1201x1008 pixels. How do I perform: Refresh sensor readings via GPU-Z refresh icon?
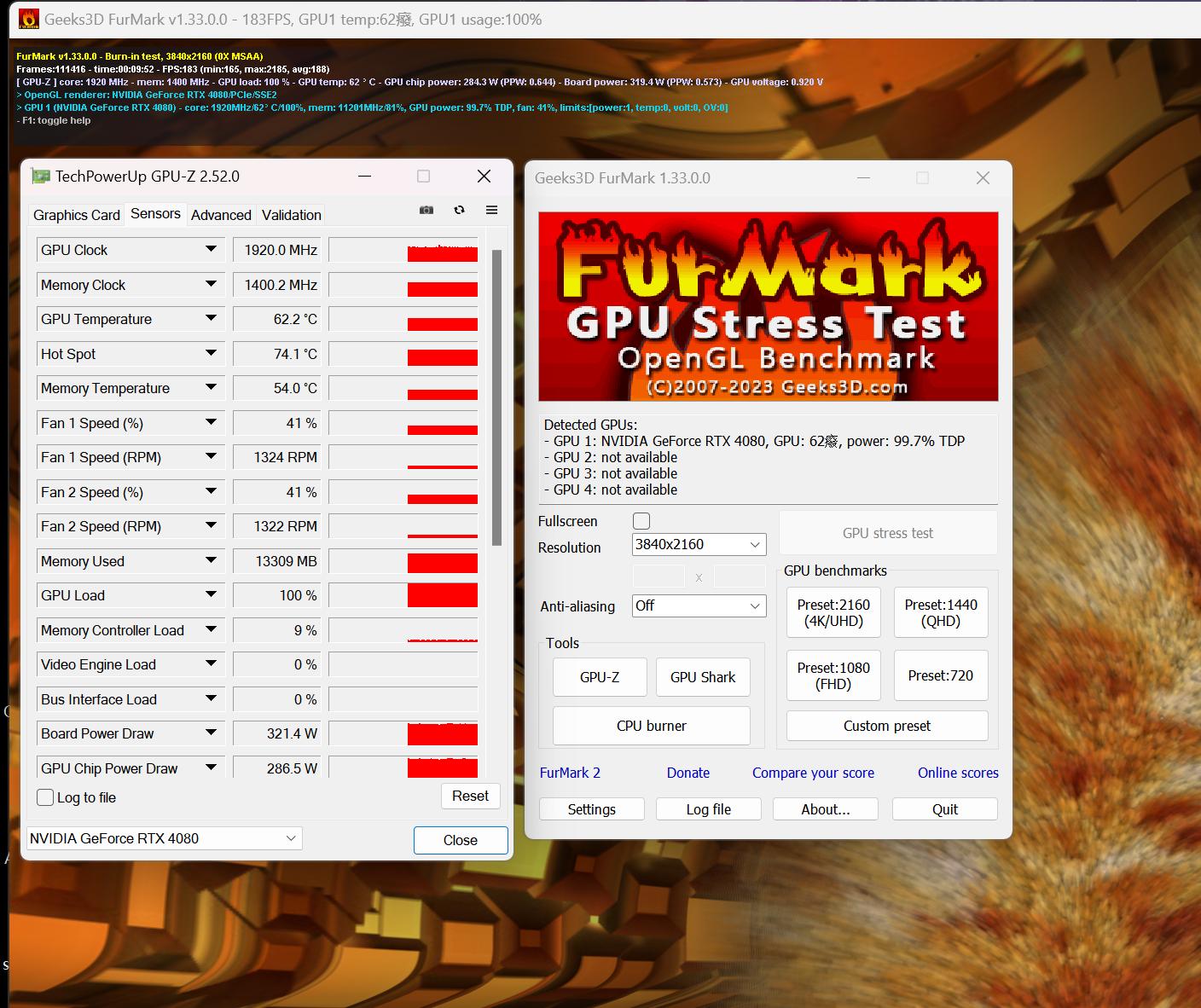coord(460,210)
